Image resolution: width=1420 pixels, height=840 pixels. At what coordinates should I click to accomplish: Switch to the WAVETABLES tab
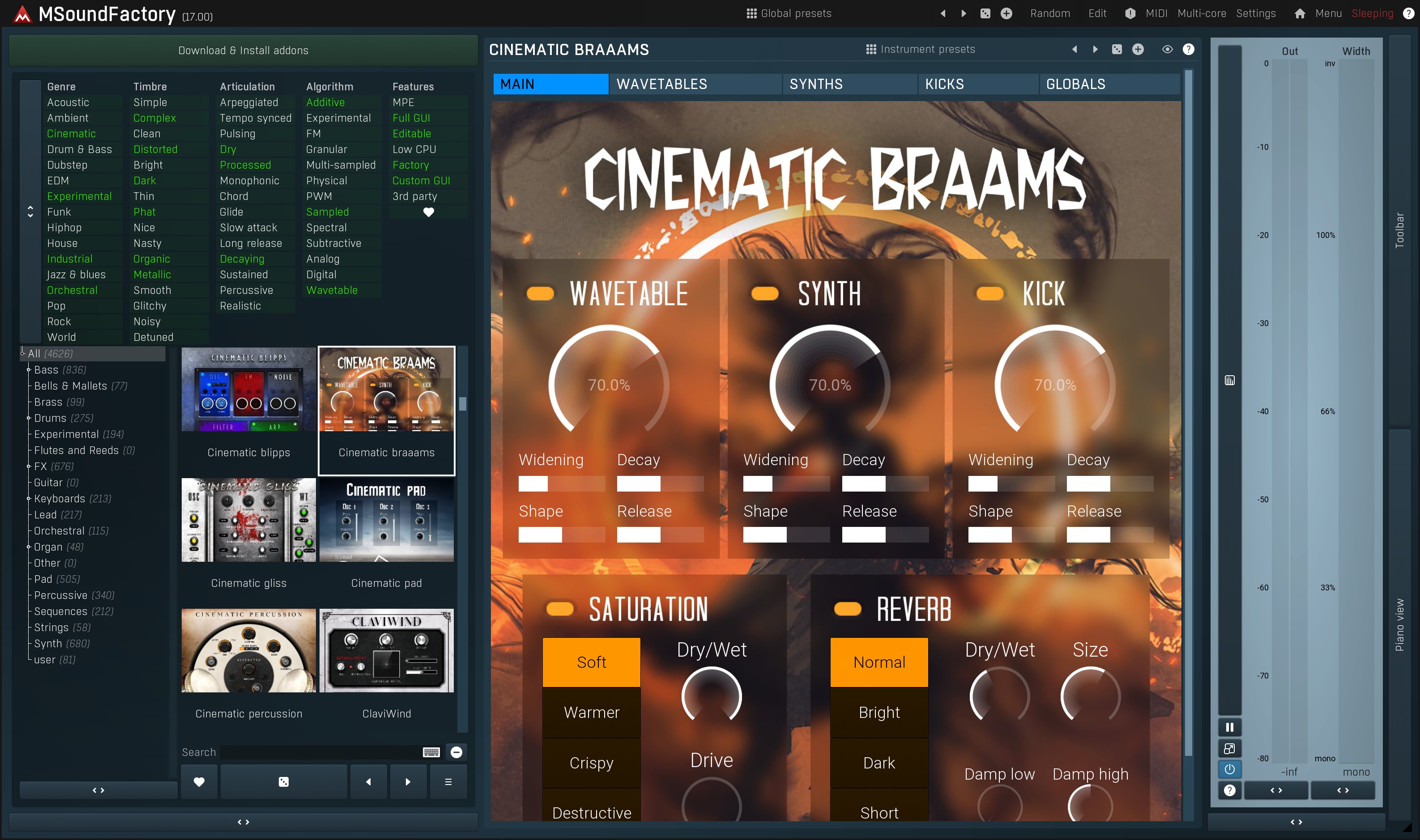[662, 84]
